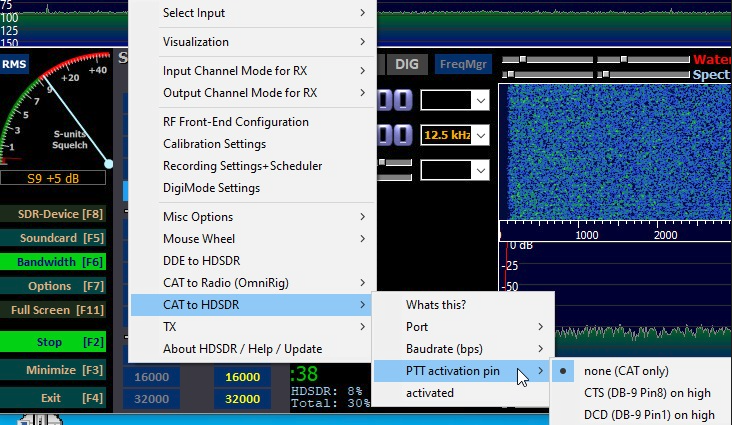Click the Minimize [F3] button

[53, 370]
